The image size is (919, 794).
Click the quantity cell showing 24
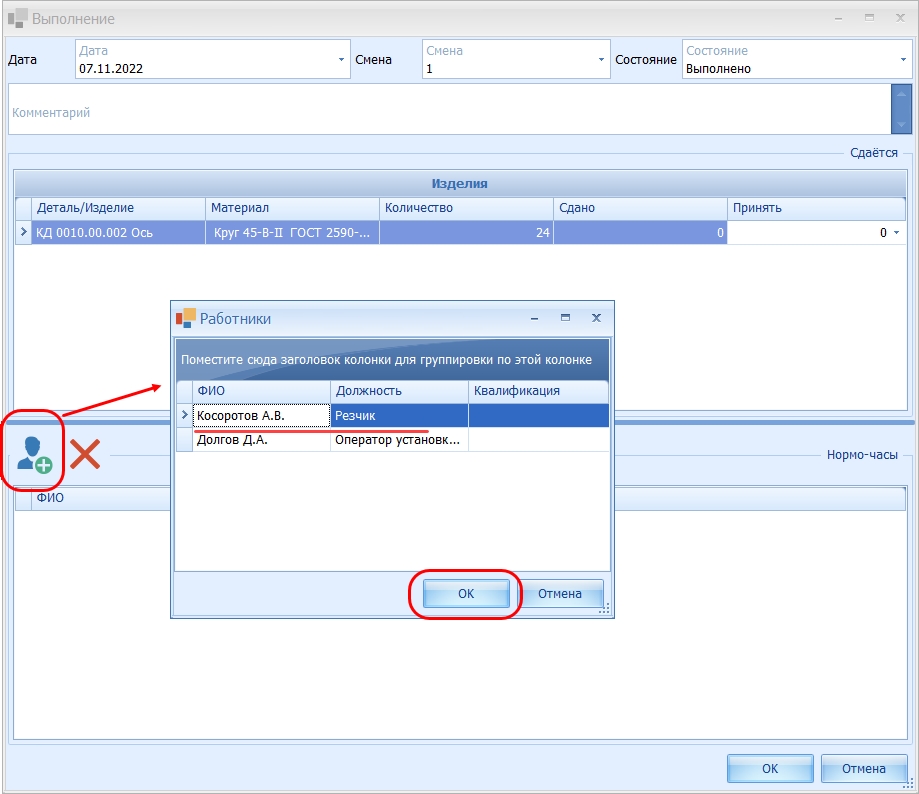click(x=467, y=233)
